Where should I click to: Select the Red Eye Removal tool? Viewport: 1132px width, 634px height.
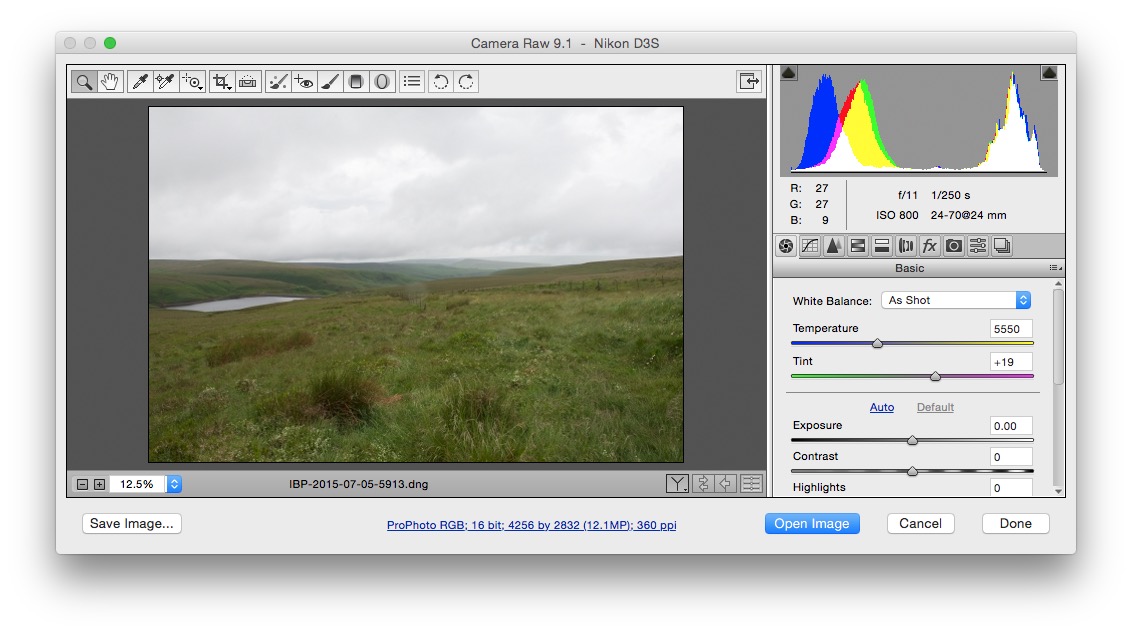point(305,82)
